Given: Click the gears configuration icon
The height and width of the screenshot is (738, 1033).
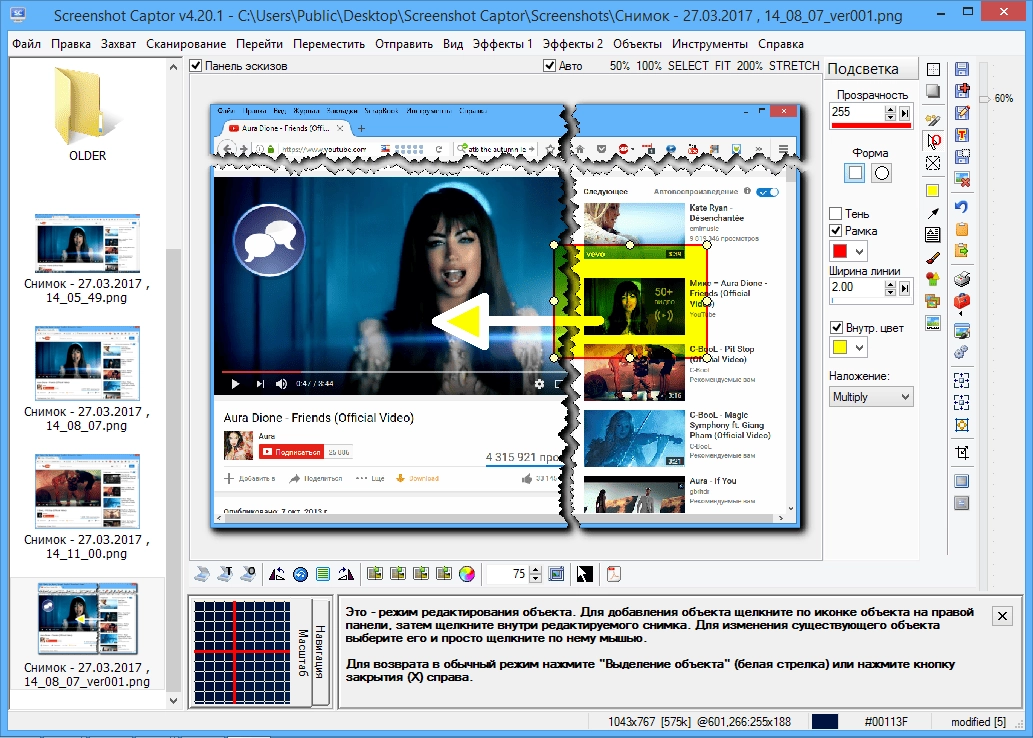Looking at the screenshot, I should point(961,352).
